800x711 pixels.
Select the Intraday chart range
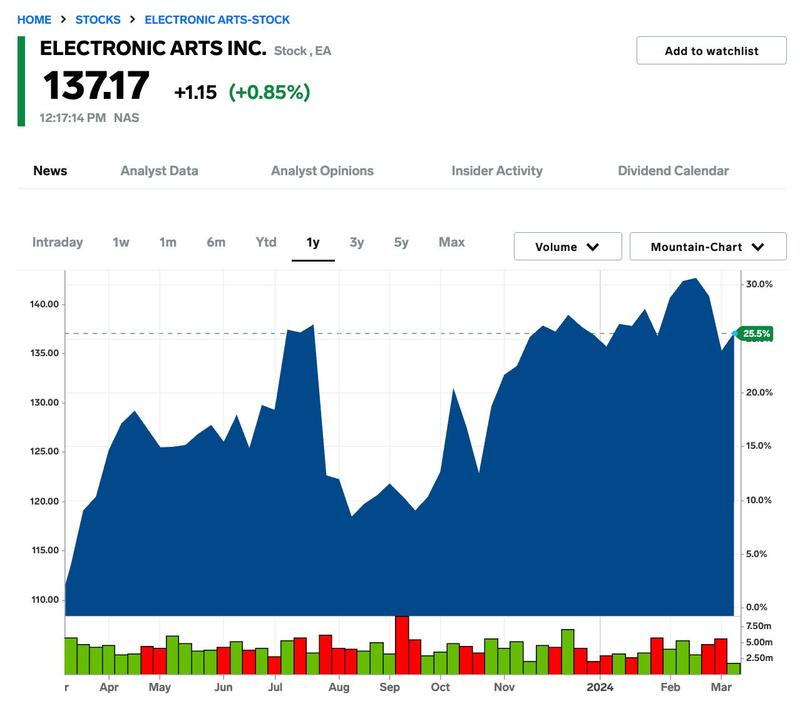click(58, 242)
